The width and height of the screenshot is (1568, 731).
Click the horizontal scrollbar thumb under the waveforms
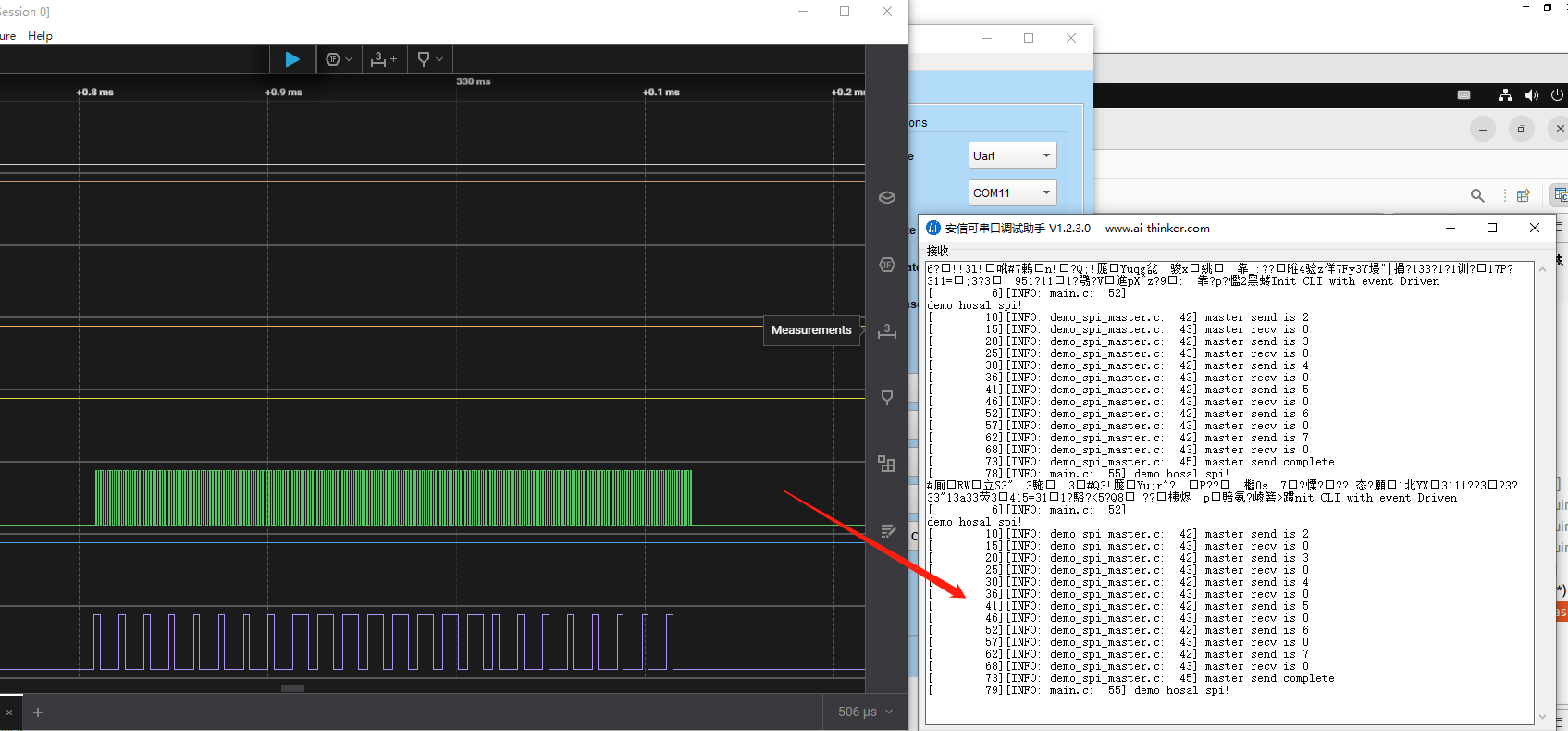coord(293,688)
